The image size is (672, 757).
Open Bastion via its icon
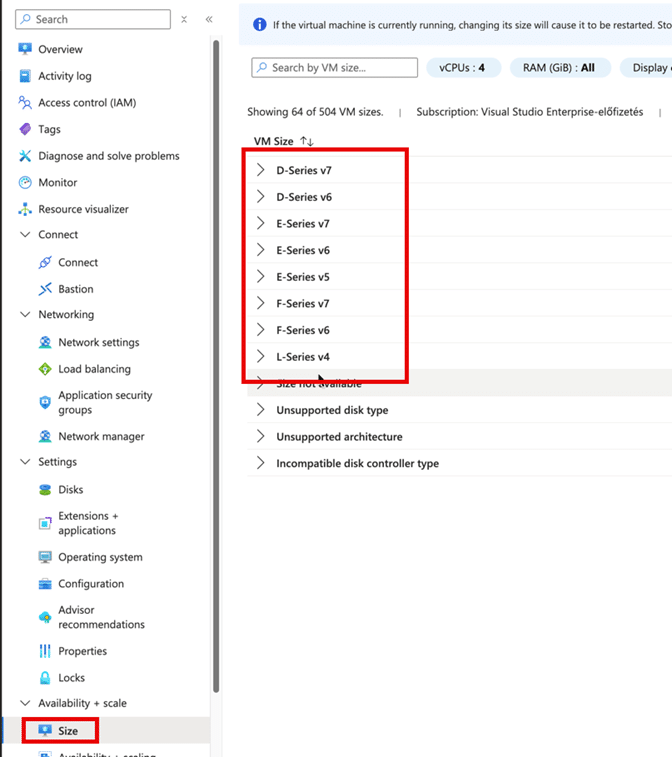(45, 289)
